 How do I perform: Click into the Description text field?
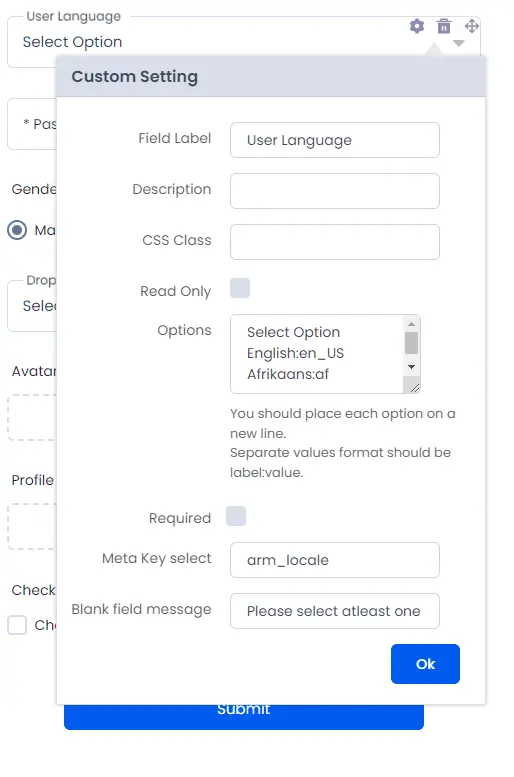[335, 191]
